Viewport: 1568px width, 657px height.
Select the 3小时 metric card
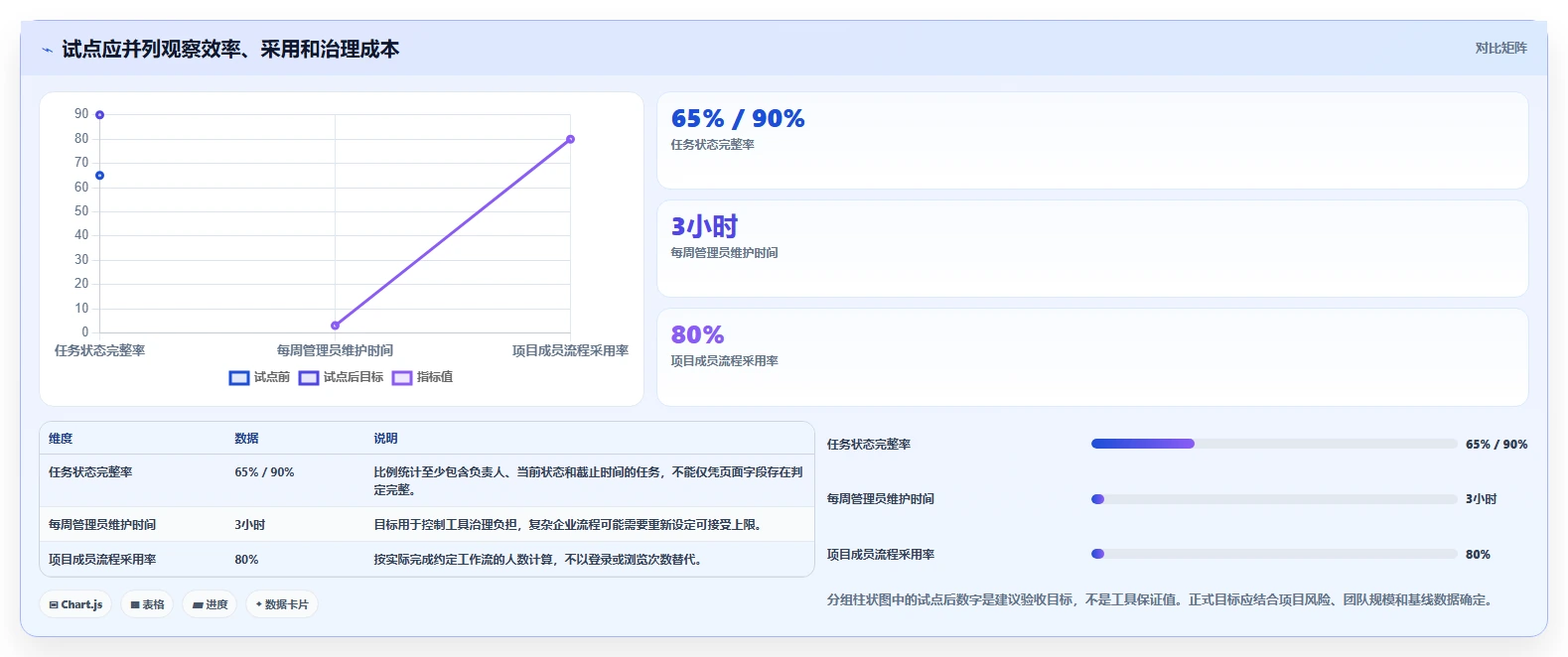1092,249
